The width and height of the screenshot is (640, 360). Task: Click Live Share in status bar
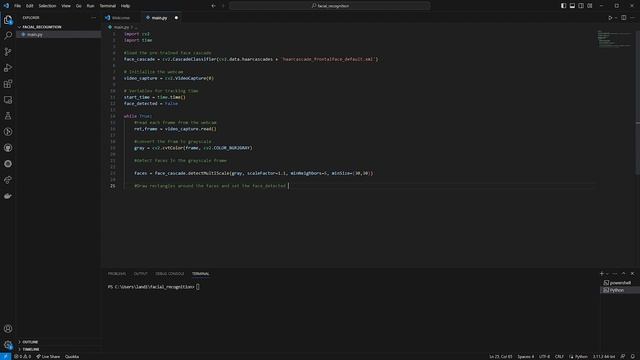click(x=48, y=357)
